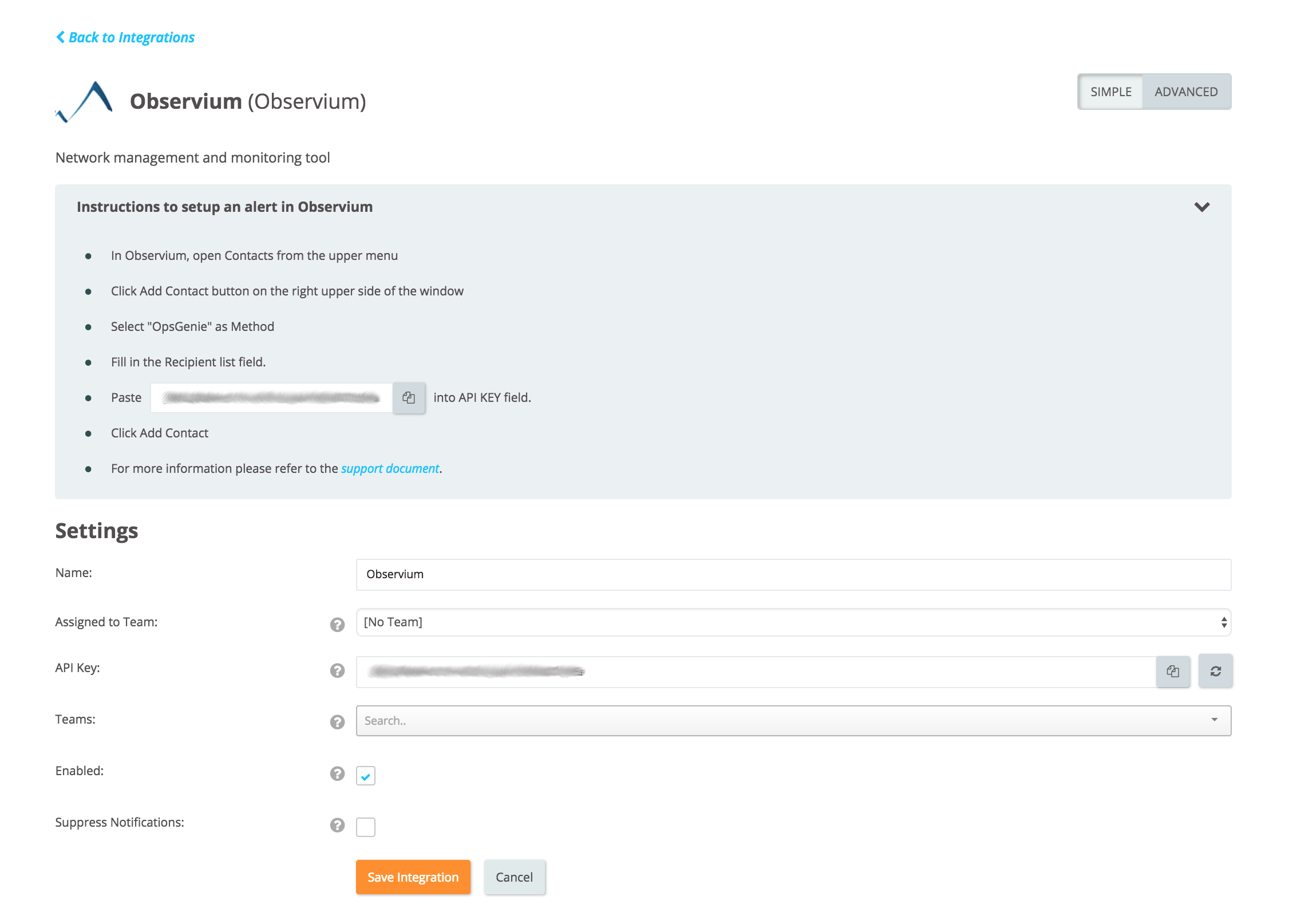Open help for Assigned to Team
1289x924 pixels.
pos(337,624)
